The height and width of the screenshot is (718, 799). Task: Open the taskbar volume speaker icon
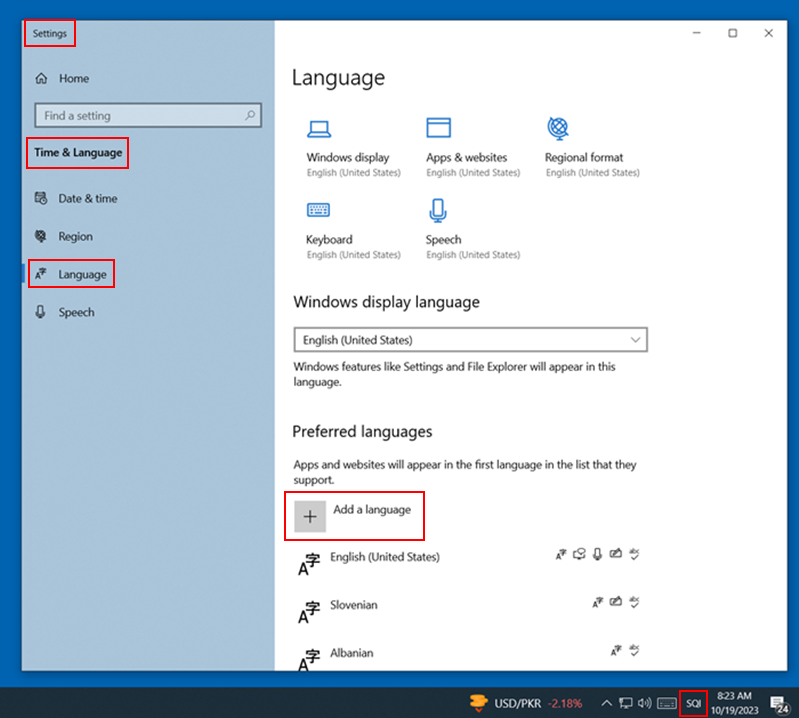[x=645, y=703]
